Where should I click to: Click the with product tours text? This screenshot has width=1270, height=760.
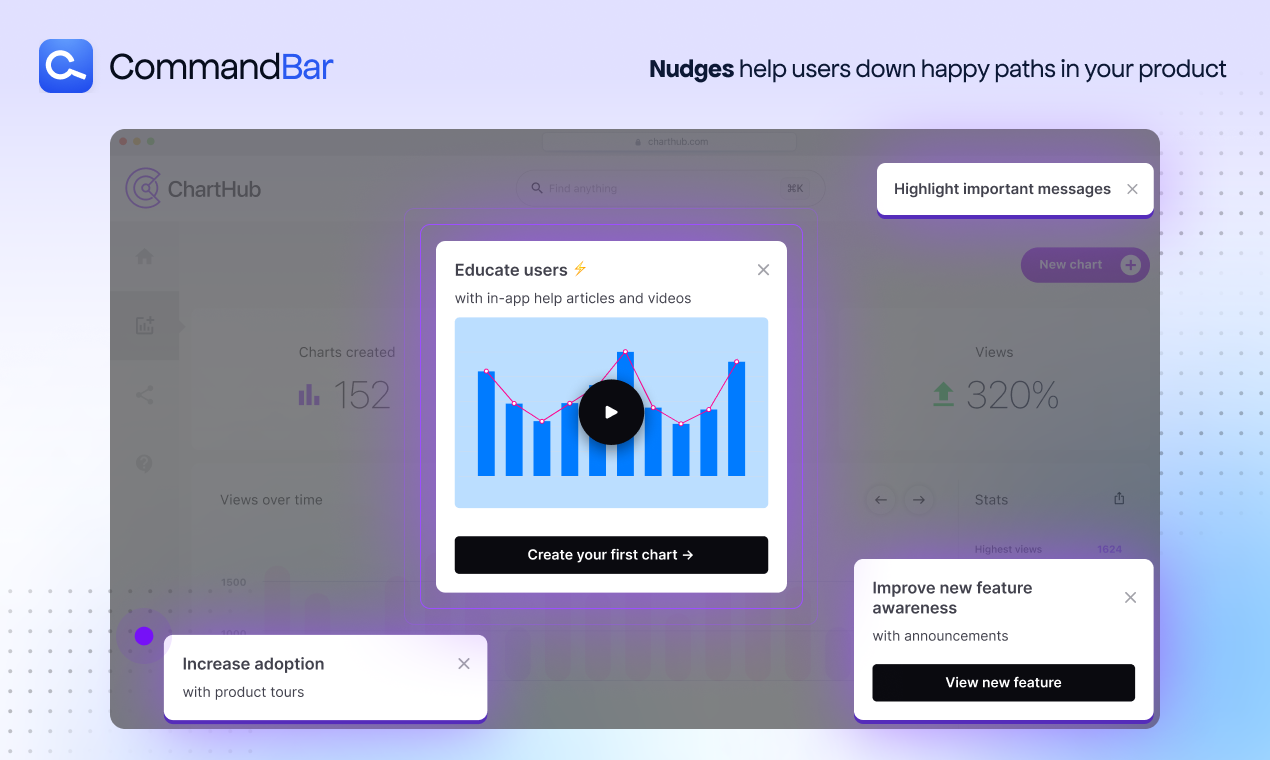point(243,692)
